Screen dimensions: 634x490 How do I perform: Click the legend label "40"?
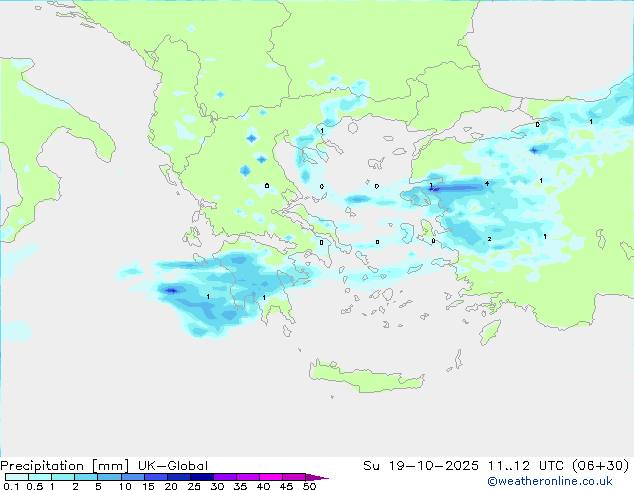click(263, 486)
